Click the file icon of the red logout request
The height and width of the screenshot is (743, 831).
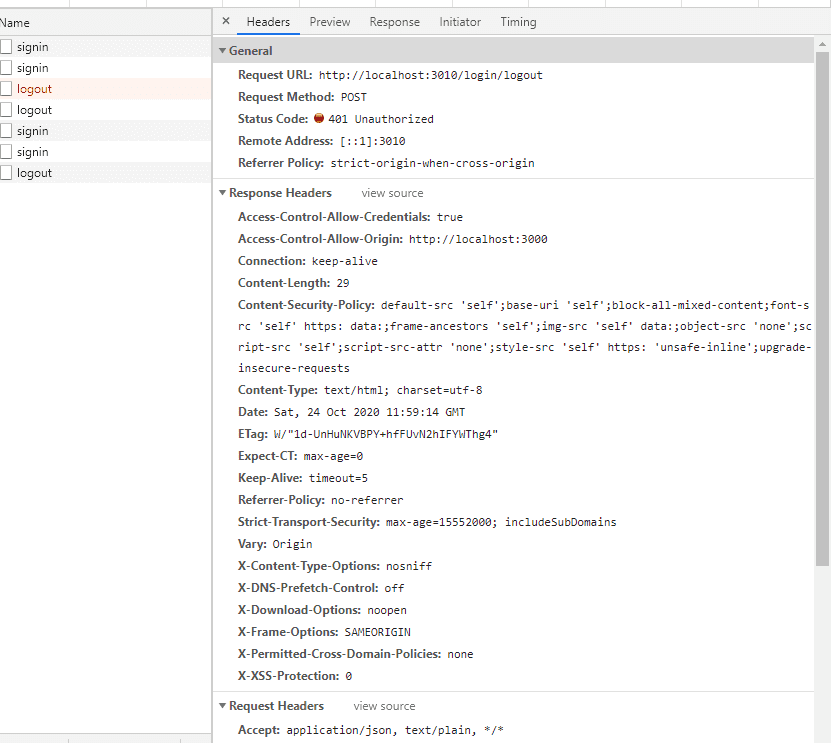pyautogui.click(x=6, y=89)
